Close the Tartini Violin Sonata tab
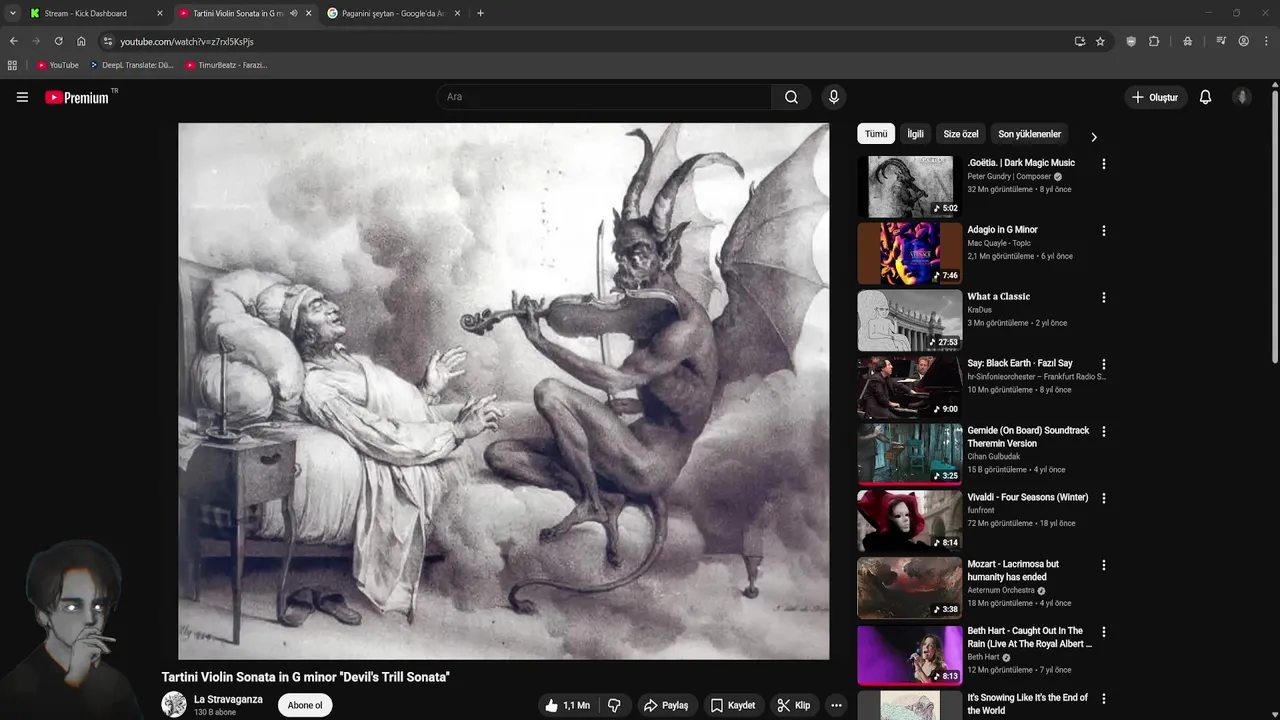1280x720 pixels. (308, 13)
